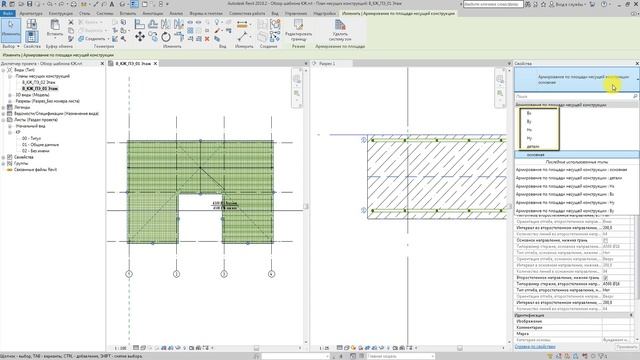This screenshot has height=360, width=640.
Task: Click the Copy tool in Изменить panel
Action: (153, 37)
